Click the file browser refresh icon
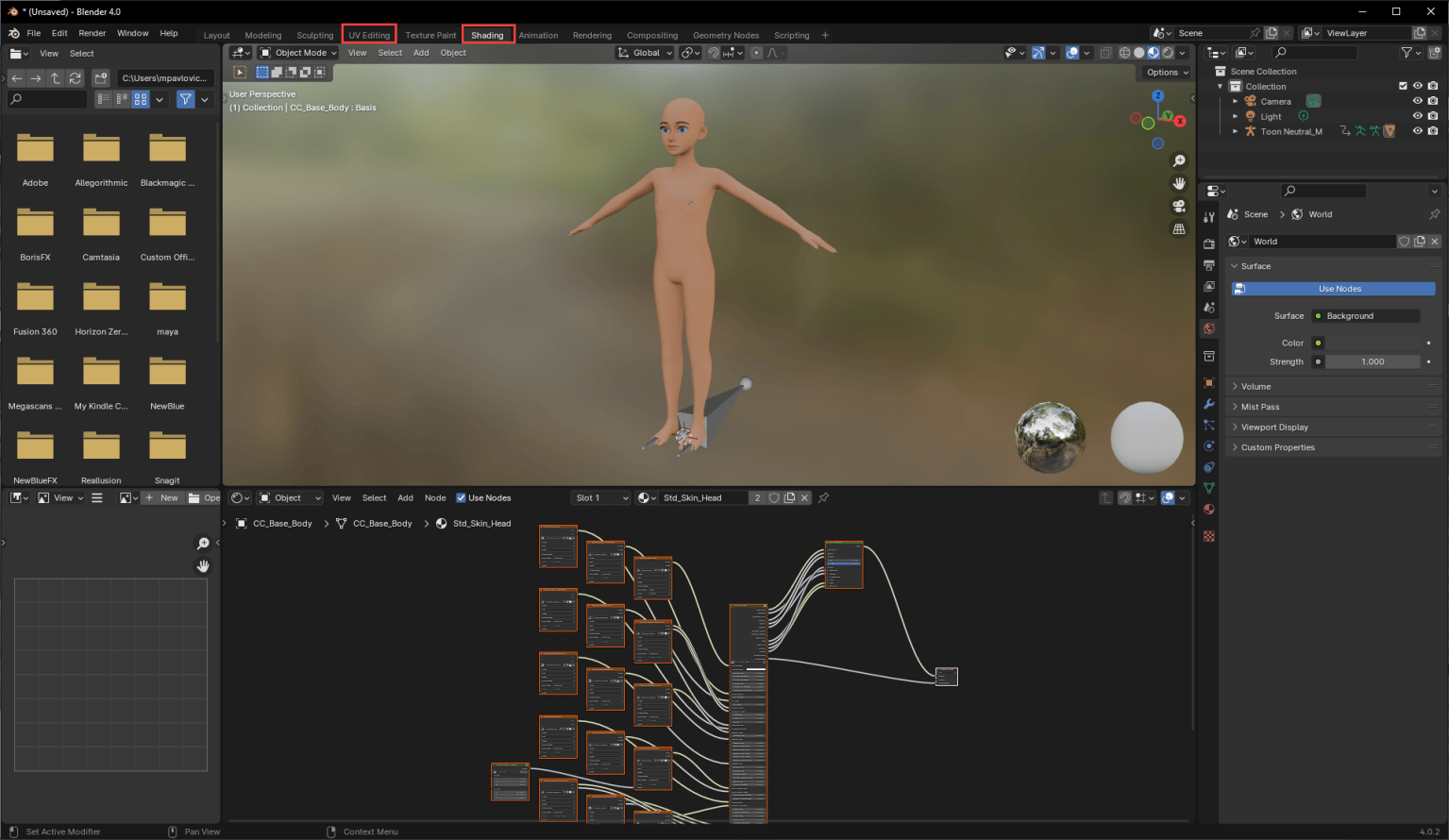Image resolution: width=1449 pixels, height=840 pixels. (76, 78)
